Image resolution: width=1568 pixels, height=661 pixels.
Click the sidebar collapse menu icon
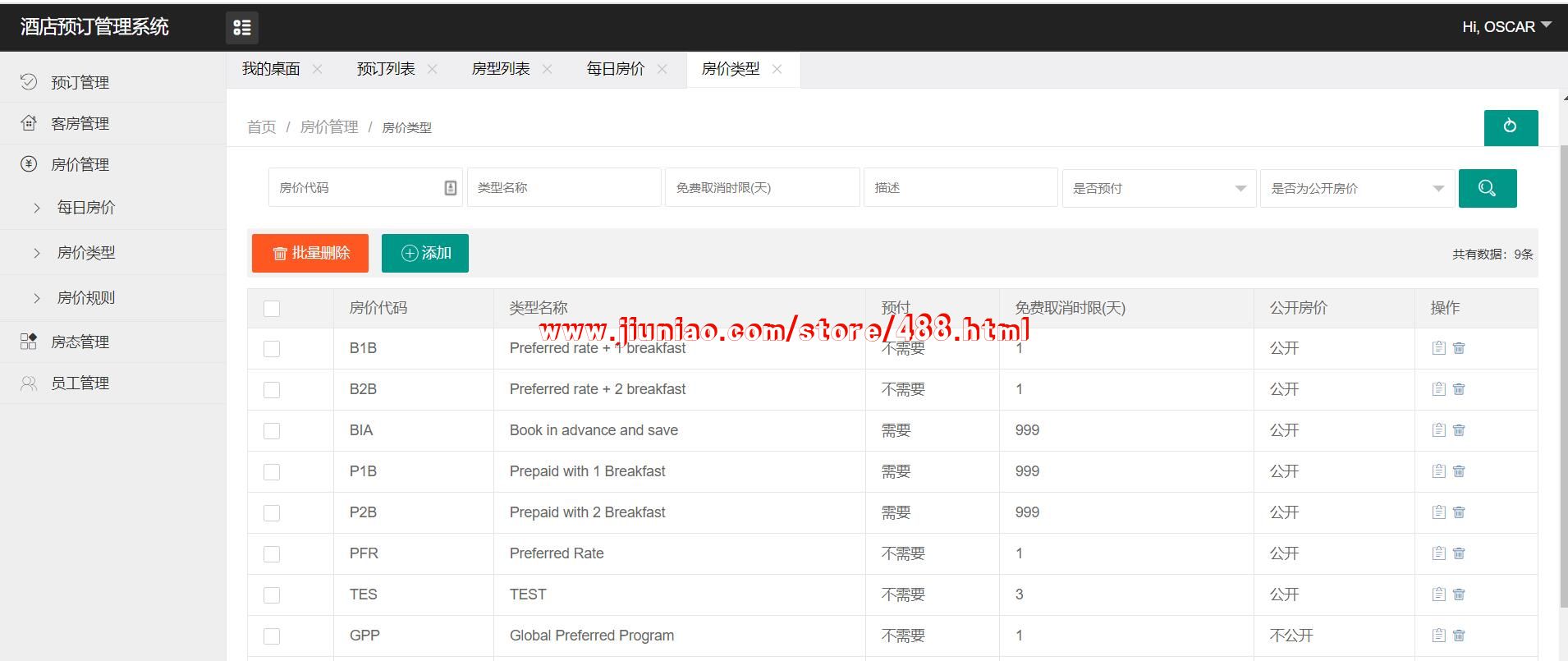242,28
